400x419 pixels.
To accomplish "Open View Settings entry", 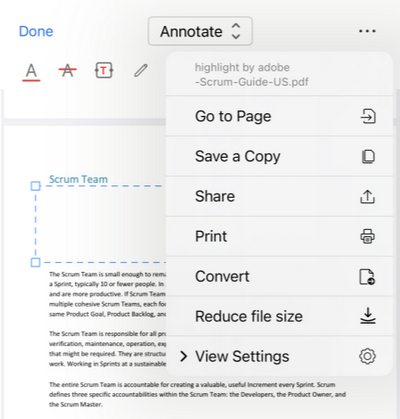I will [x=279, y=356].
